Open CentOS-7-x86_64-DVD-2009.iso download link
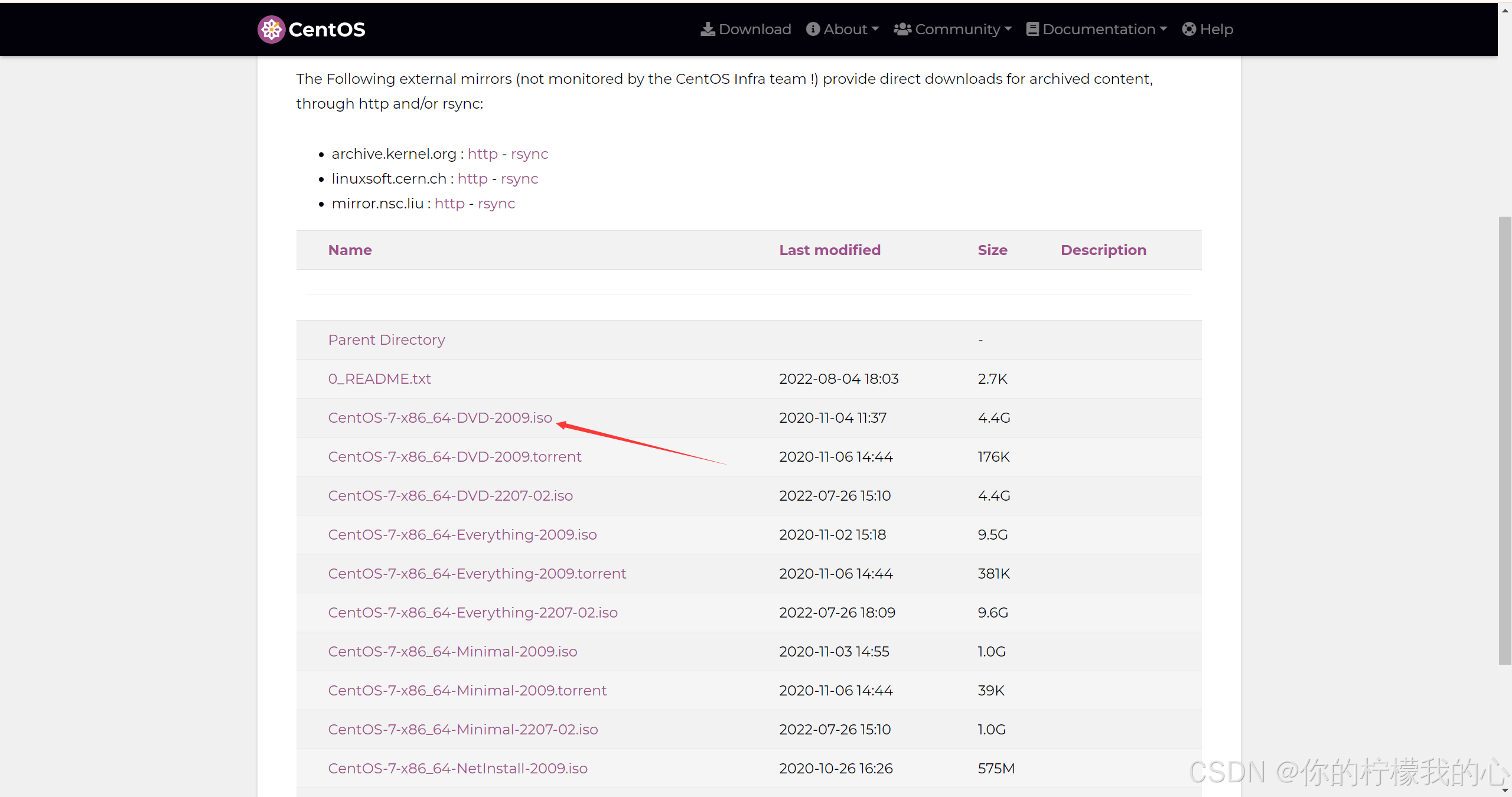 tap(440, 418)
